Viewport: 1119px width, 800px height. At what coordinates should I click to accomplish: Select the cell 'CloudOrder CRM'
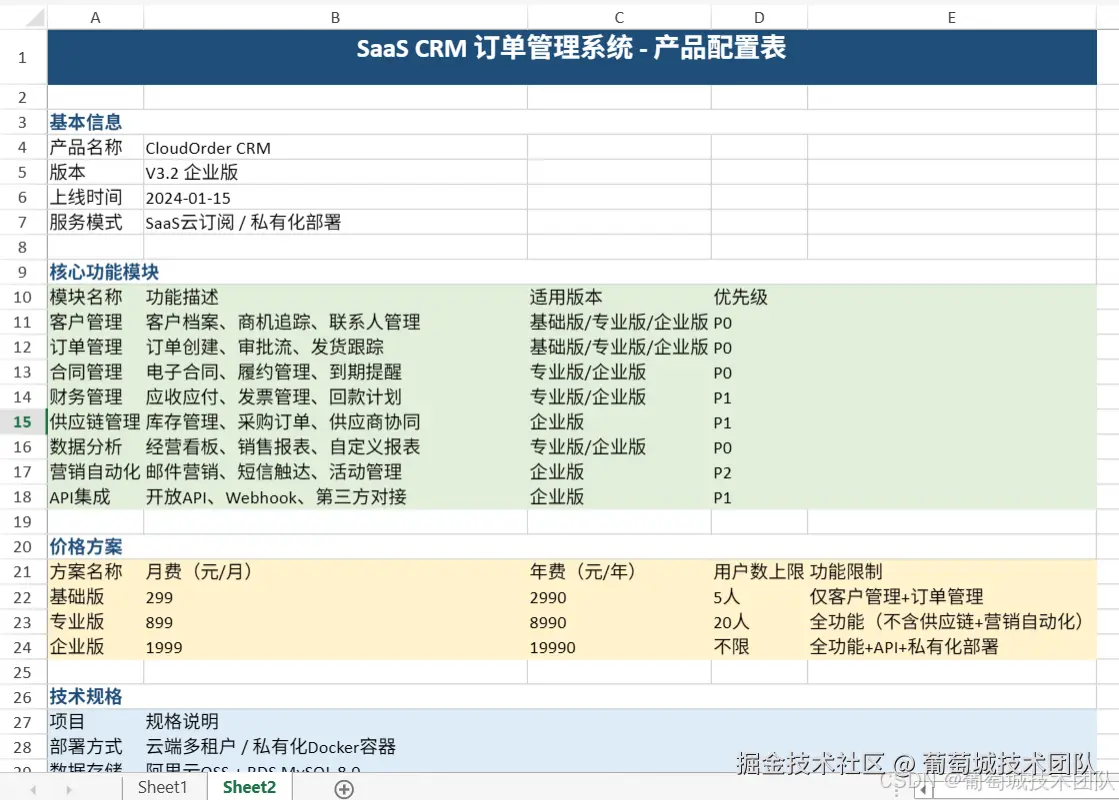335,147
